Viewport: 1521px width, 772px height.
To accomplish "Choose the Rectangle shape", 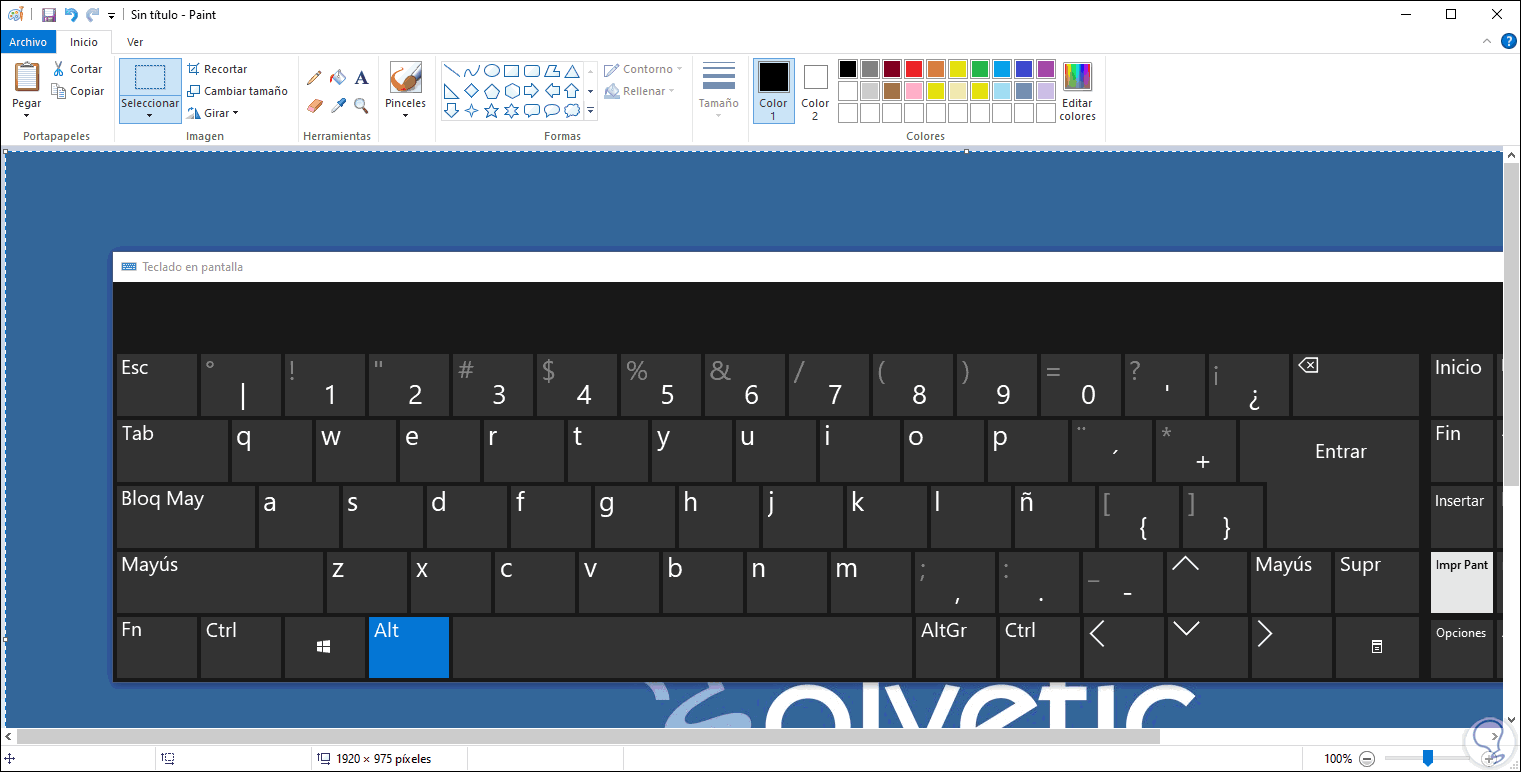I will [x=511, y=71].
